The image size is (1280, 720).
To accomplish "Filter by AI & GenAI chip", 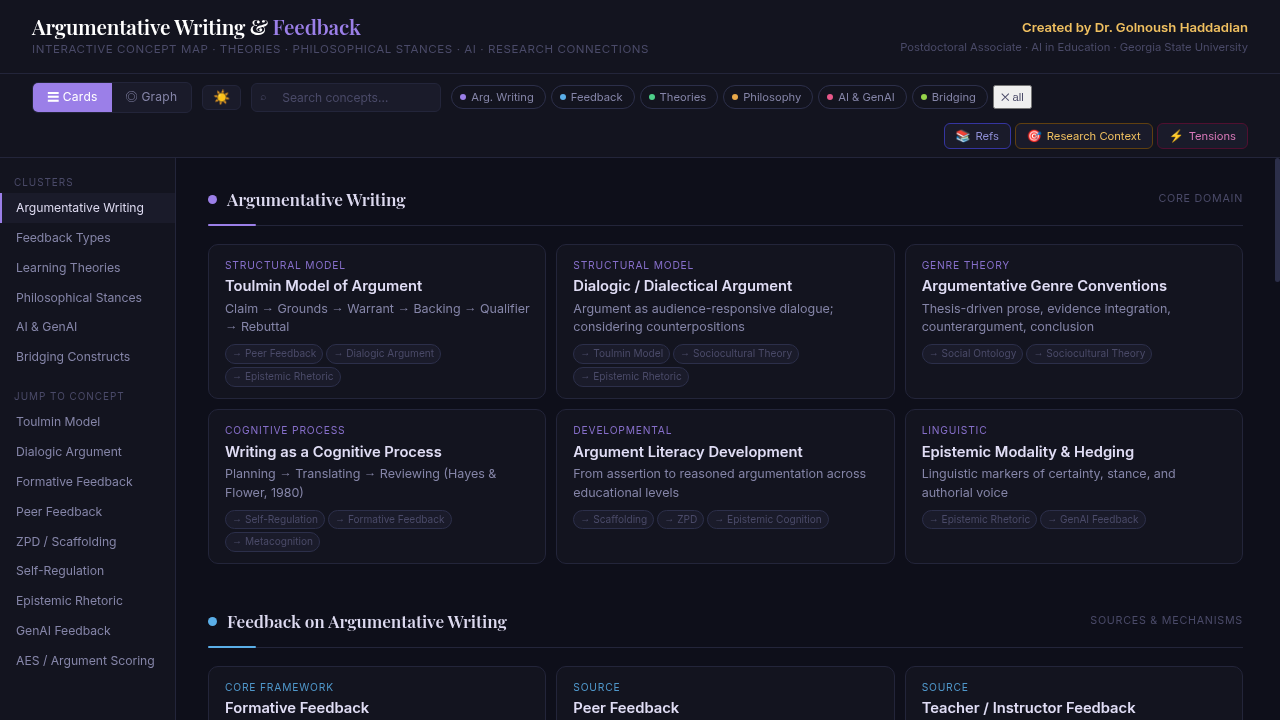I will [x=862, y=97].
